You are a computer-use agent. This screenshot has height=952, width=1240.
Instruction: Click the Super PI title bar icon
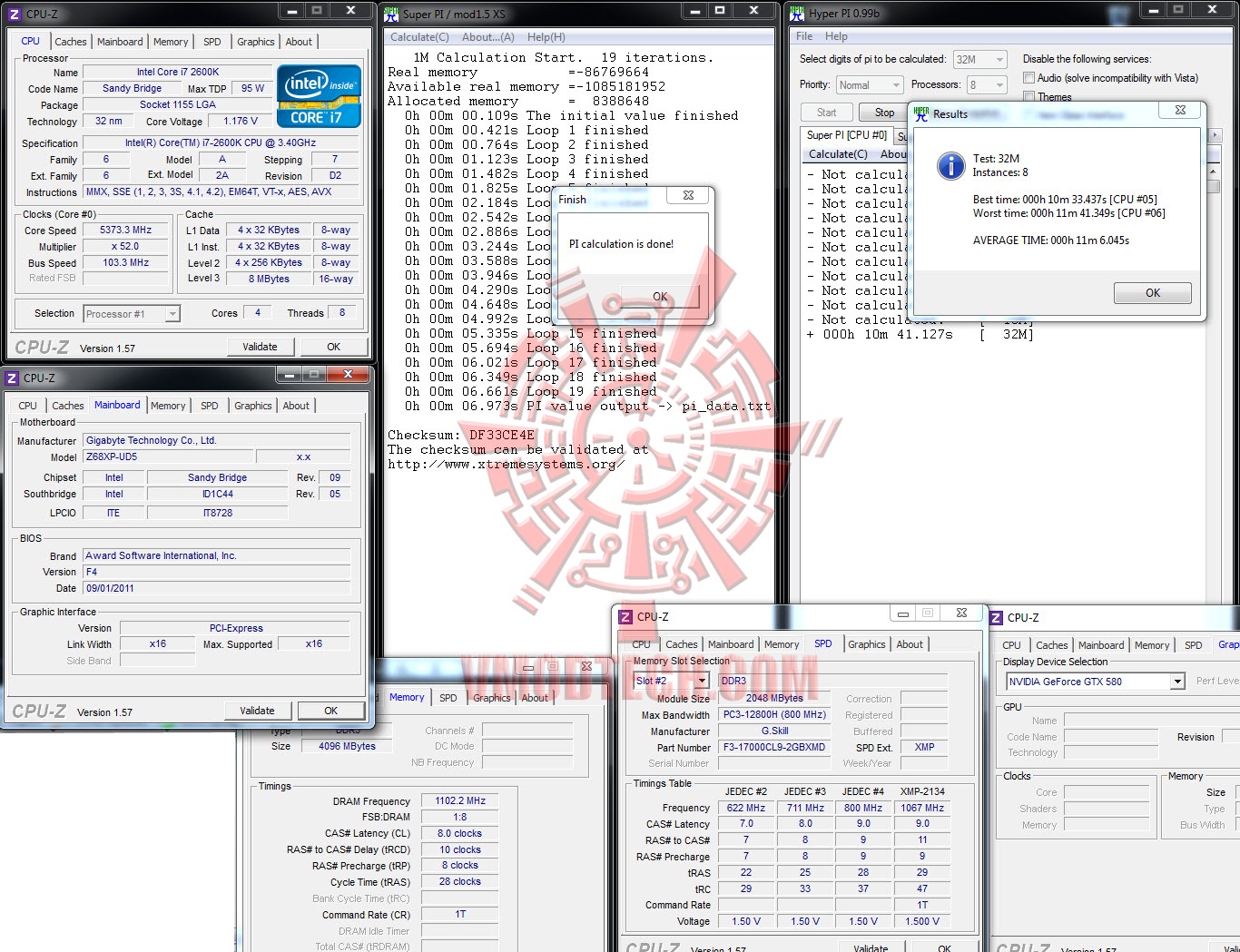391,14
